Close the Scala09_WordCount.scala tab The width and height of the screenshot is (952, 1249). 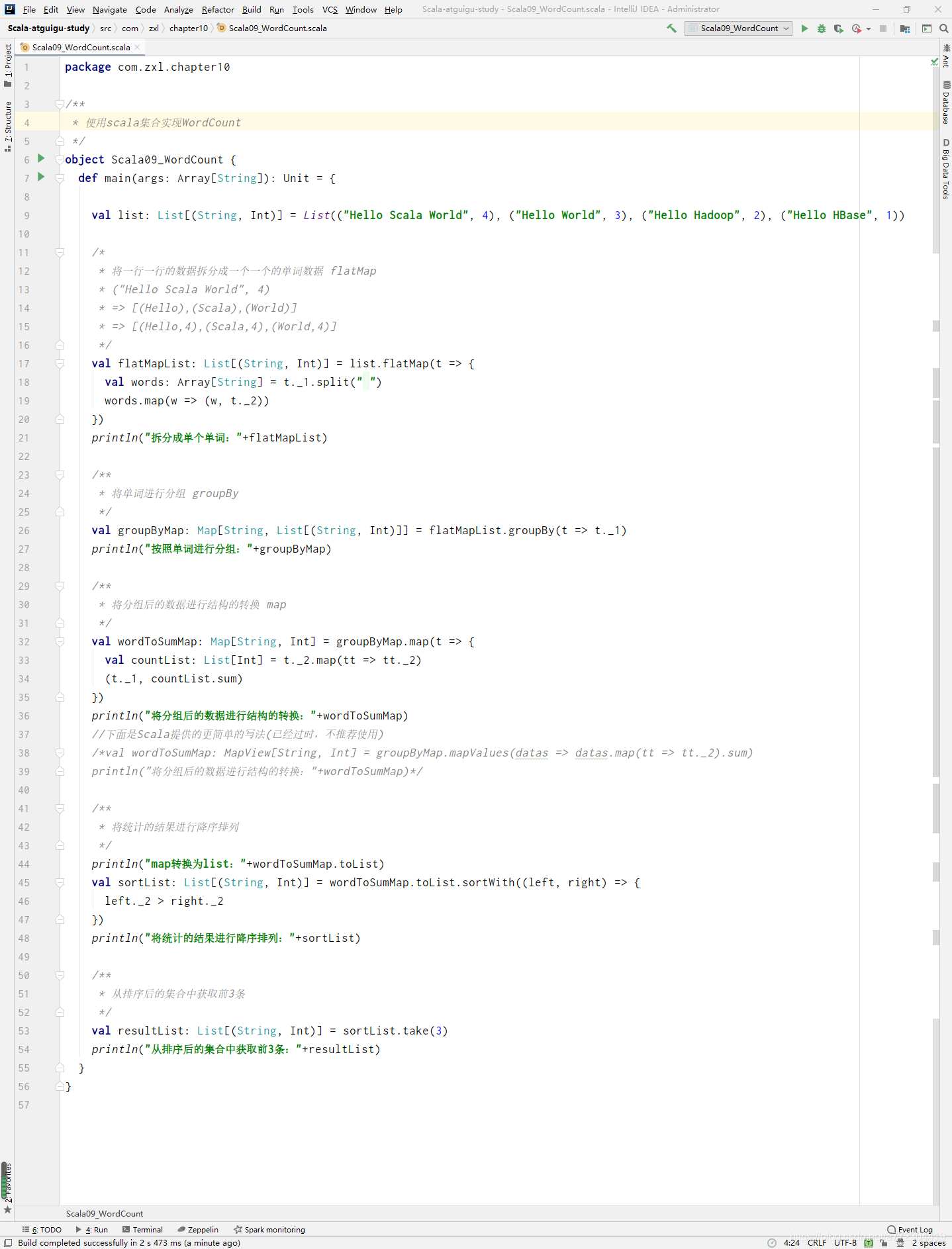coord(137,47)
